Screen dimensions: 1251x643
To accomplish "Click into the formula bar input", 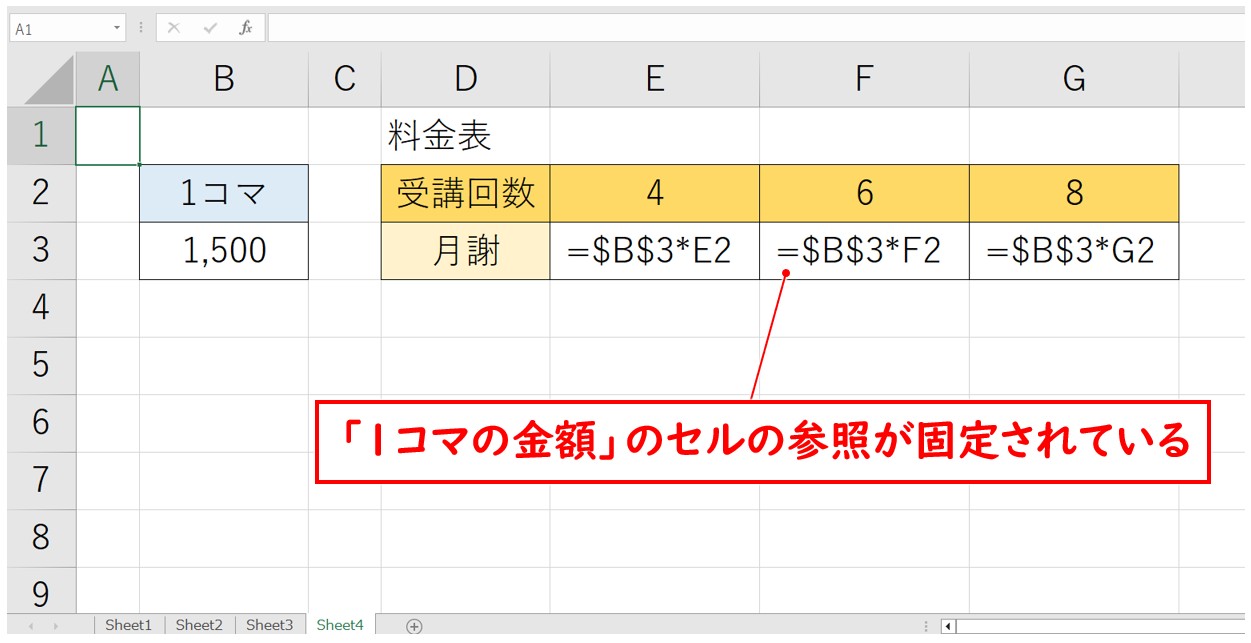I will point(757,28).
